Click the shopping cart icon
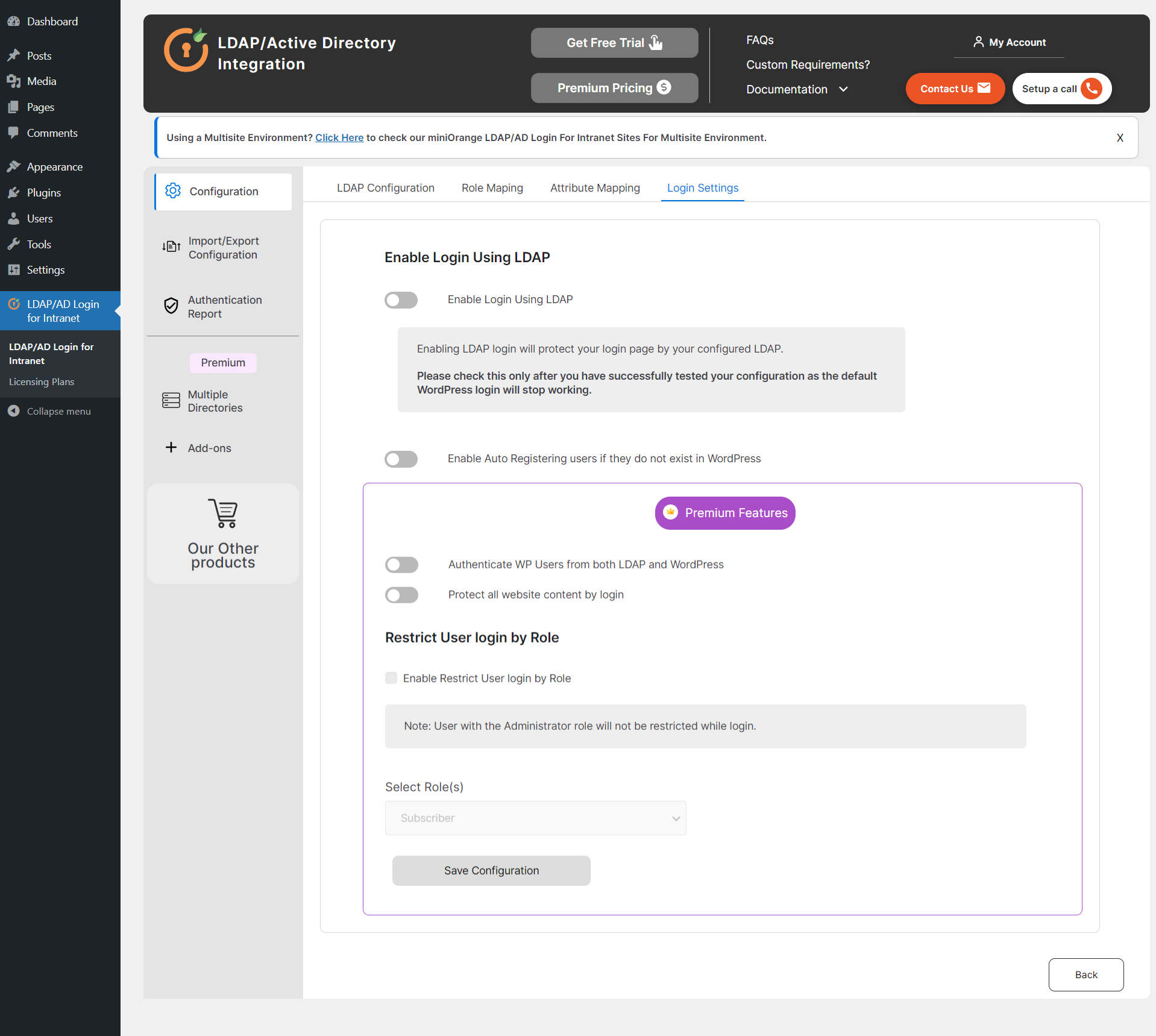The height and width of the screenshot is (1036, 1156). tap(223, 513)
